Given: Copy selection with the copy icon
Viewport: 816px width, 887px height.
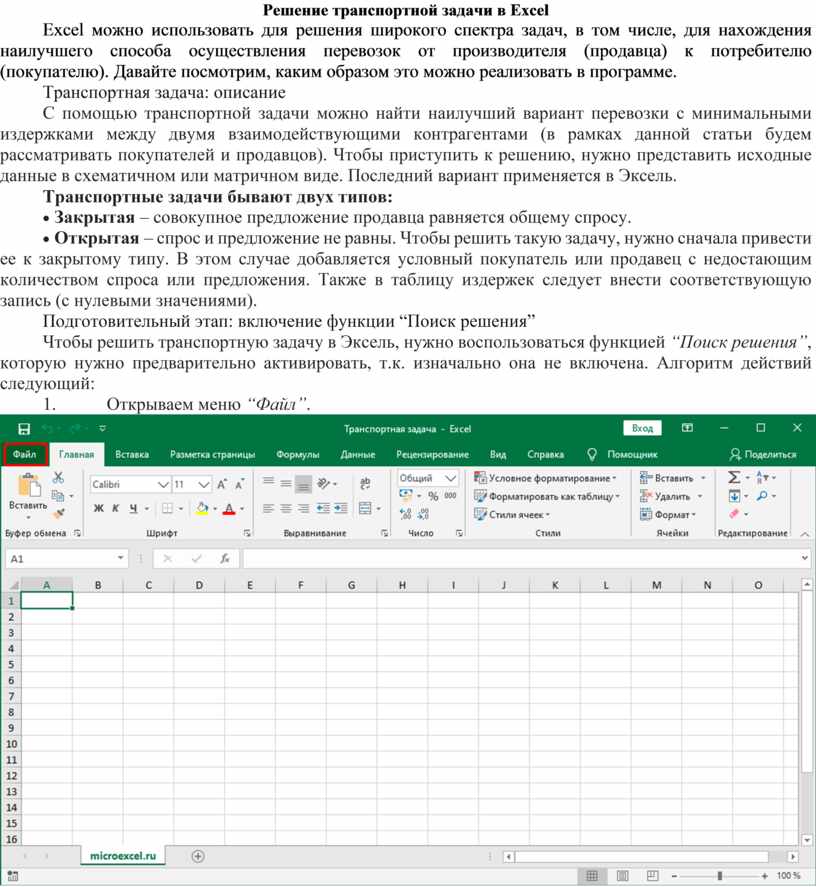Looking at the screenshot, I should 58,496.
